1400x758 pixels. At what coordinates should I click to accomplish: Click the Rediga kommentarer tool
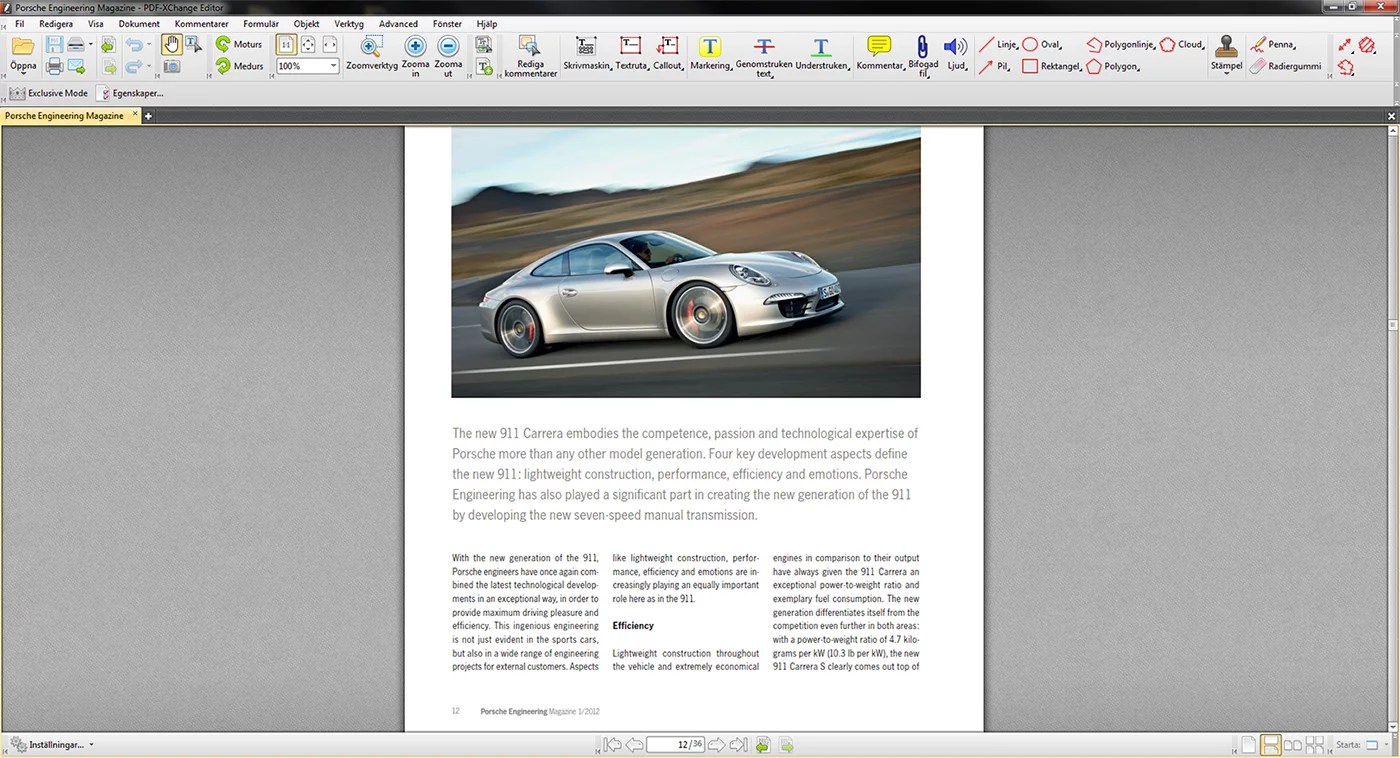(x=530, y=56)
